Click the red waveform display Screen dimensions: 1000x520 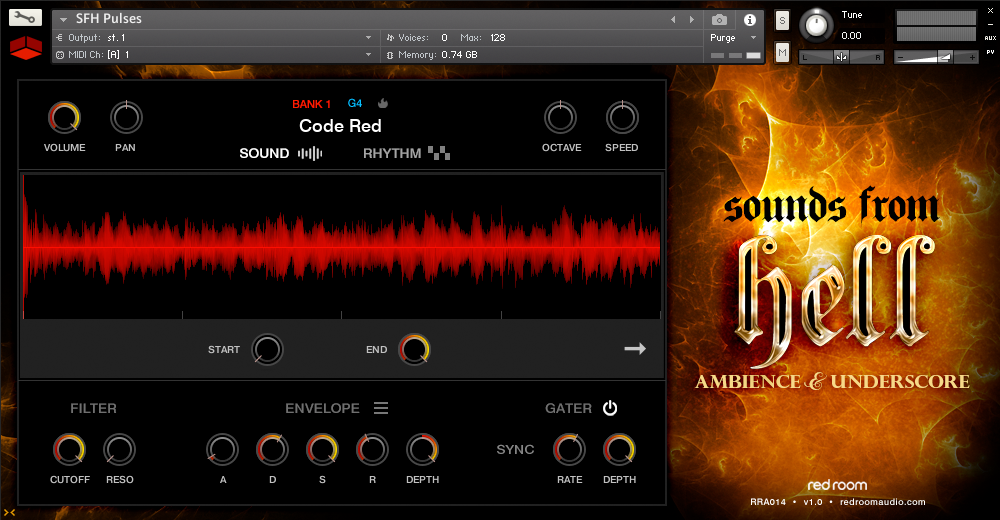pyautogui.click(x=342, y=246)
